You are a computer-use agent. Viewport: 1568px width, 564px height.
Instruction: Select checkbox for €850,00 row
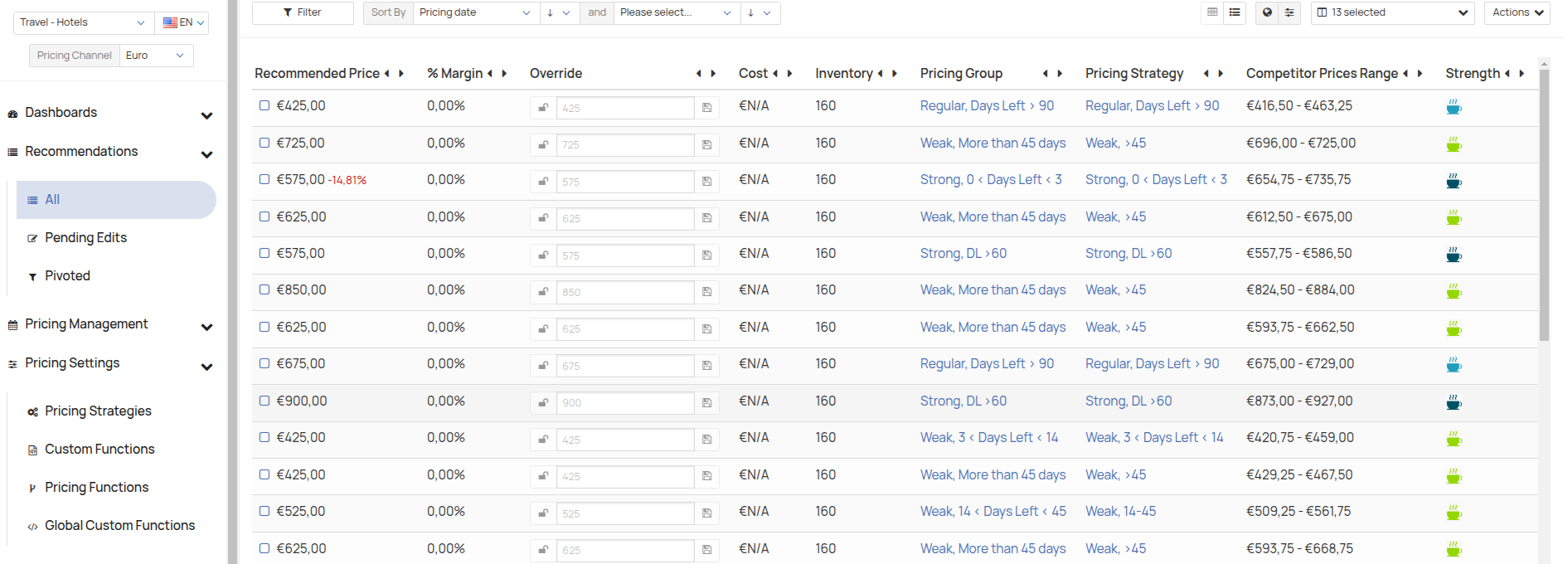pos(265,289)
